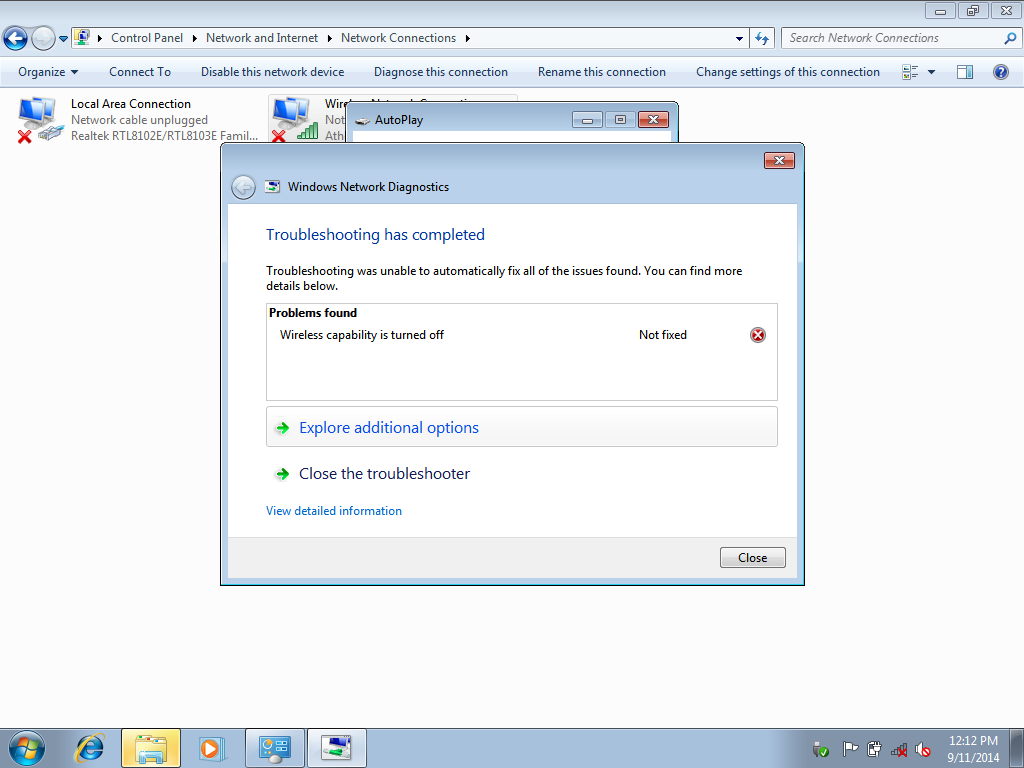Click the muted volume tray icon

pyautogui.click(x=923, y=750)
